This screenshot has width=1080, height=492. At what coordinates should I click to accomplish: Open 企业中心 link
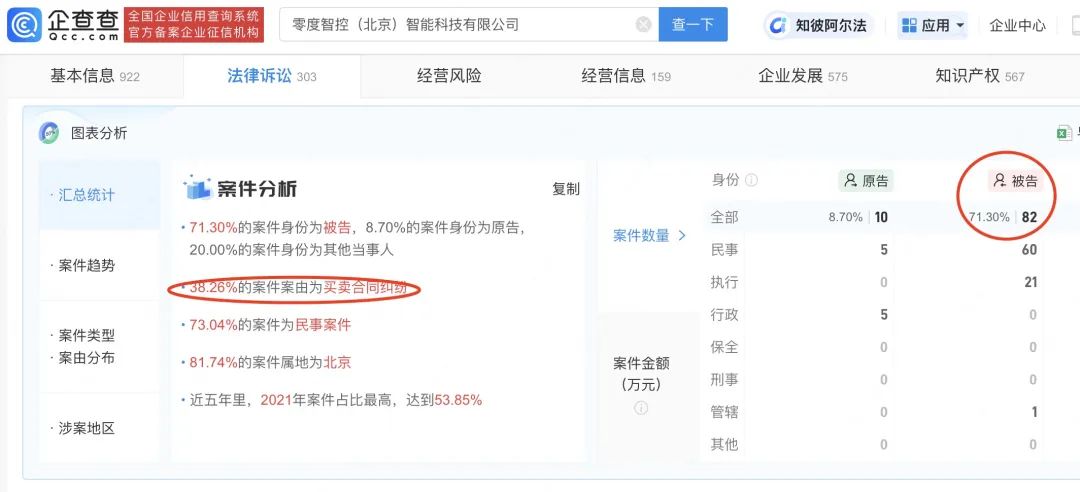click(x=1017, y=25)
